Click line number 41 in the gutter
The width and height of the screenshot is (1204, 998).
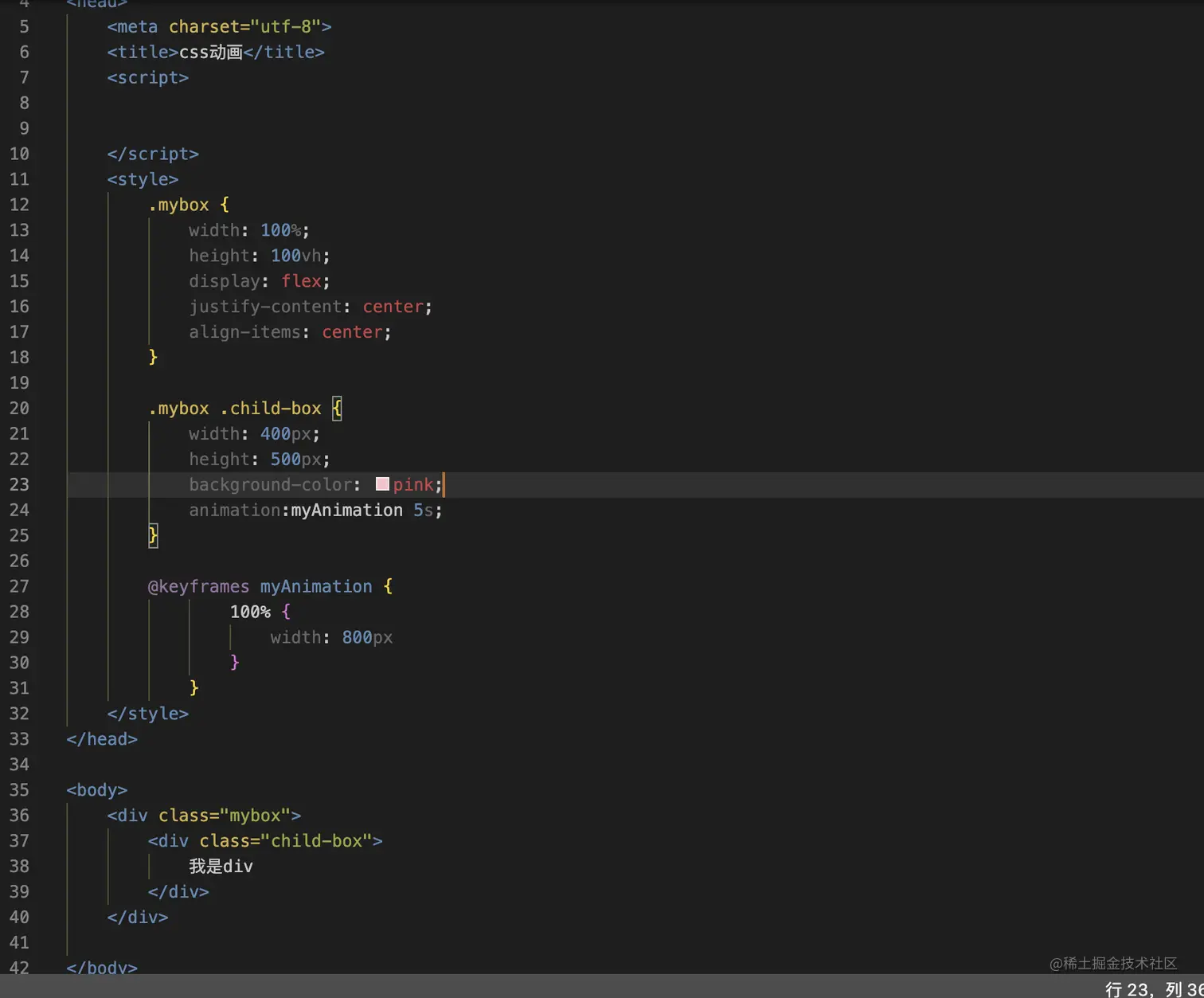pyautogui.click(x=19, y=942)
